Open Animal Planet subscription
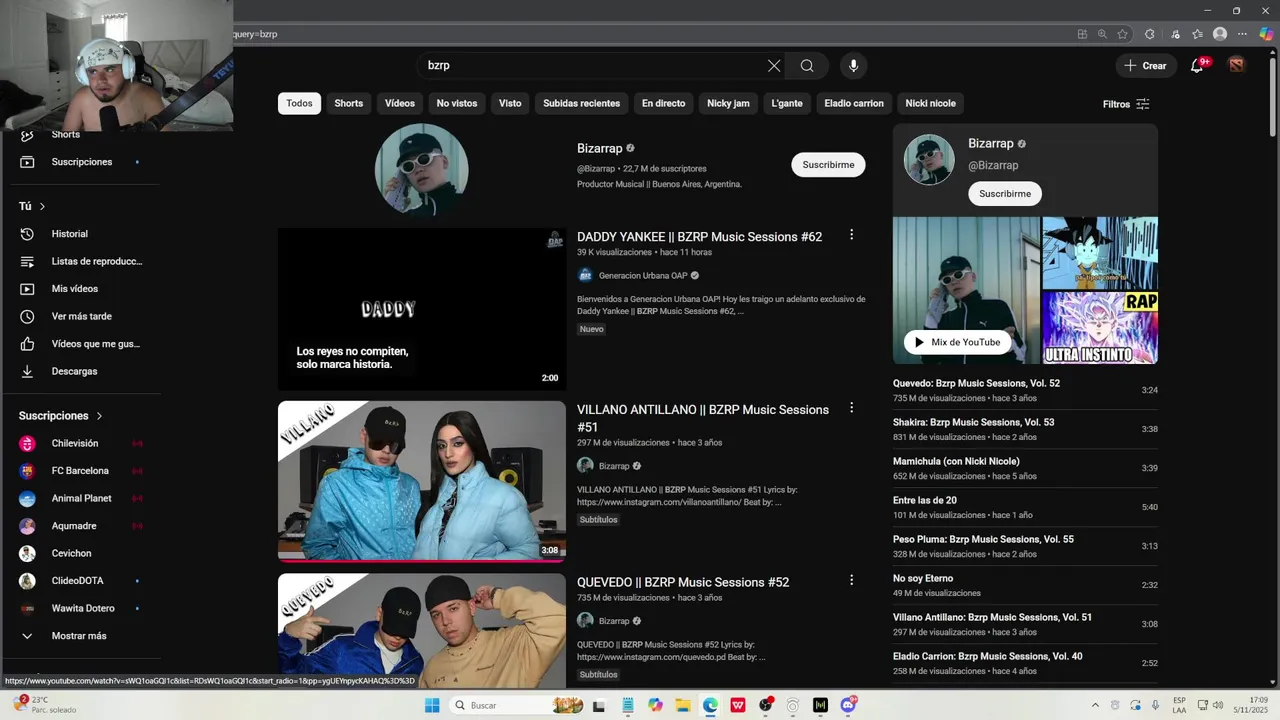This screenshot has height=720, width=1280. pos(83,498)
